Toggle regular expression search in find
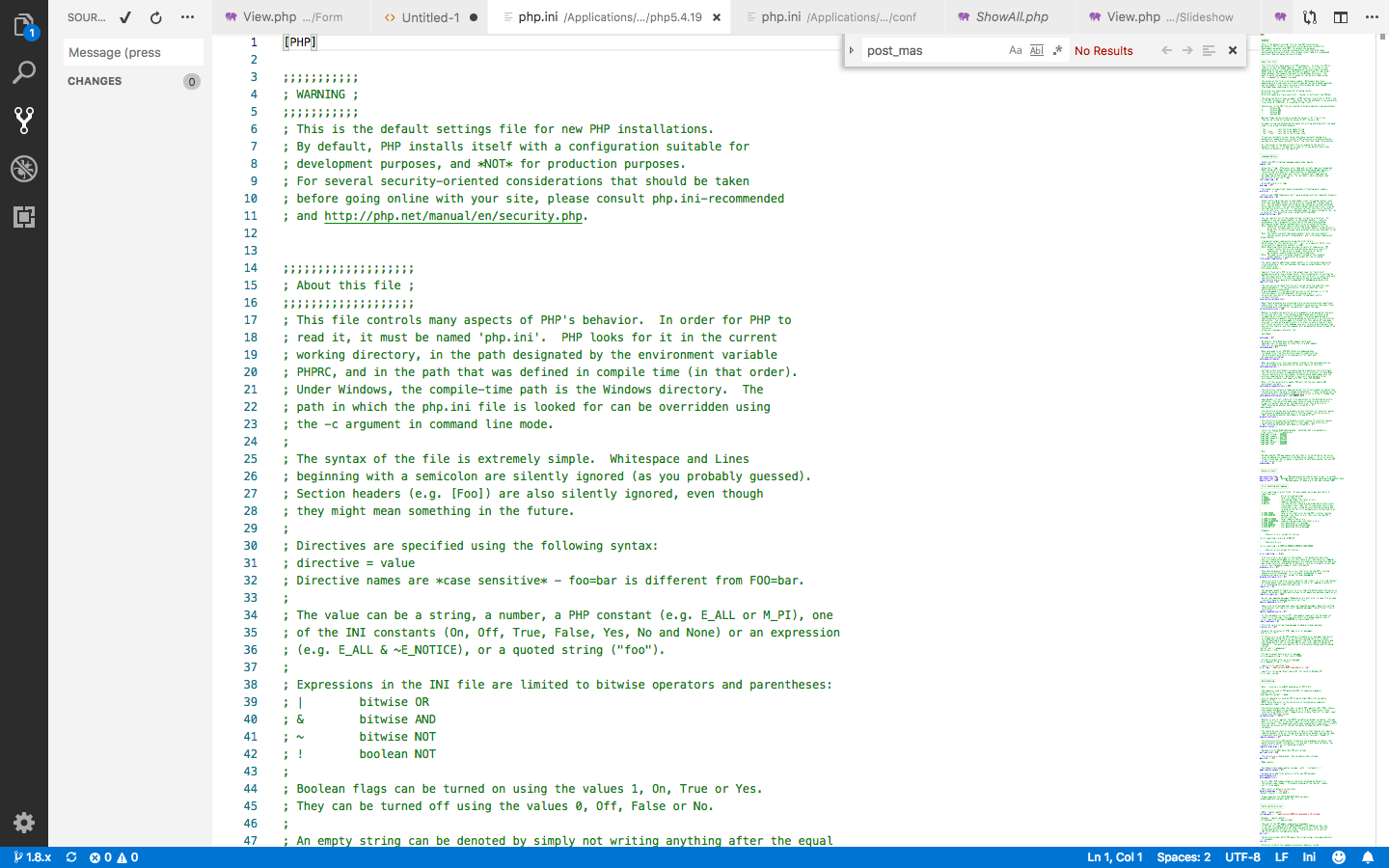 tap(1058, 50)
